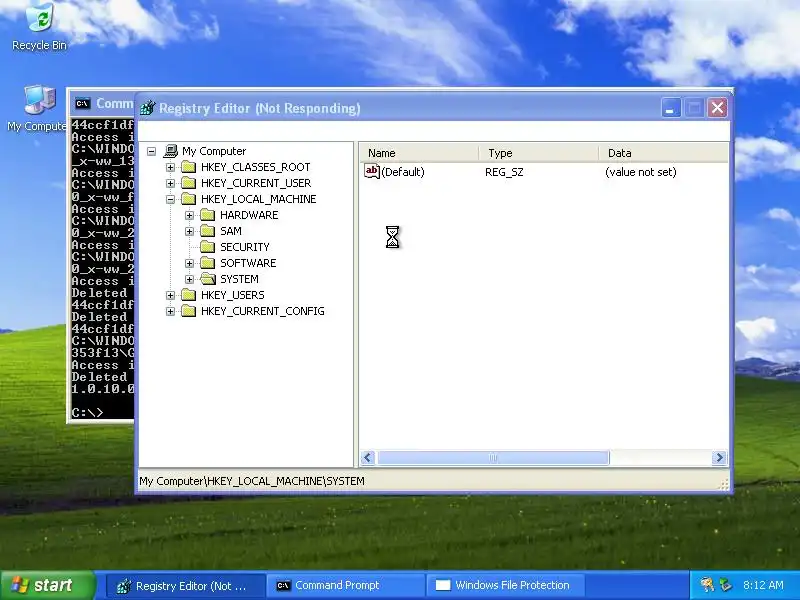Click the second system tray icon by clock
The image size is (800, 600).
[x=726, y=585]
